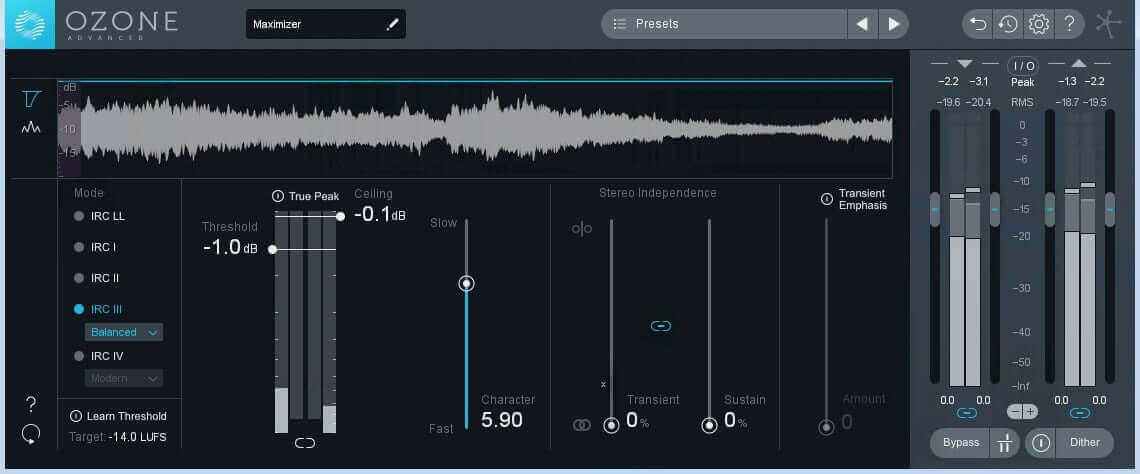Click the Character slider handle

pos(467,284)
